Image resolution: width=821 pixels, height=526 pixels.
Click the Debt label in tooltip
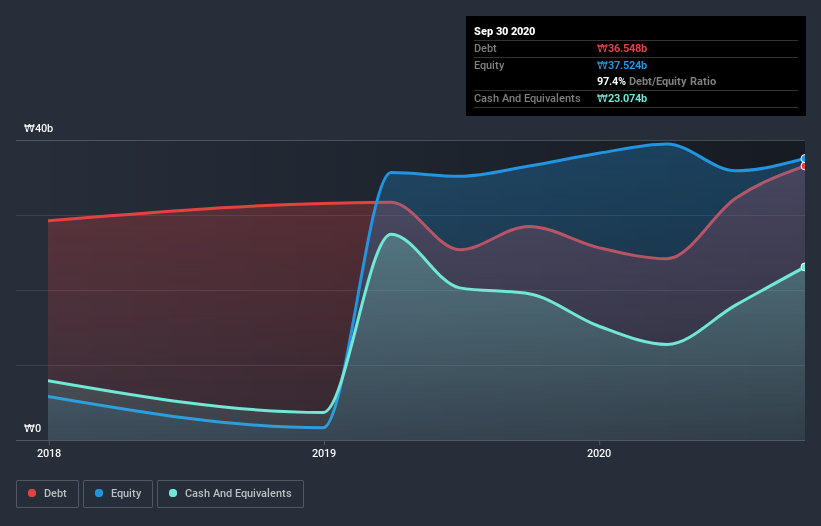click(x=485, y=48)
